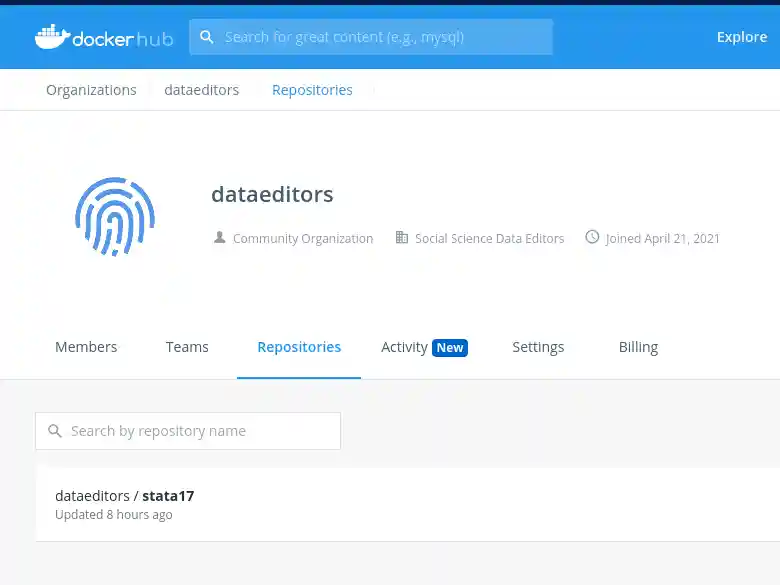Click the clock icon beside Joined date
Image resolution: width=780 pixels, height=585 pixels.
[x=592, y=237]
